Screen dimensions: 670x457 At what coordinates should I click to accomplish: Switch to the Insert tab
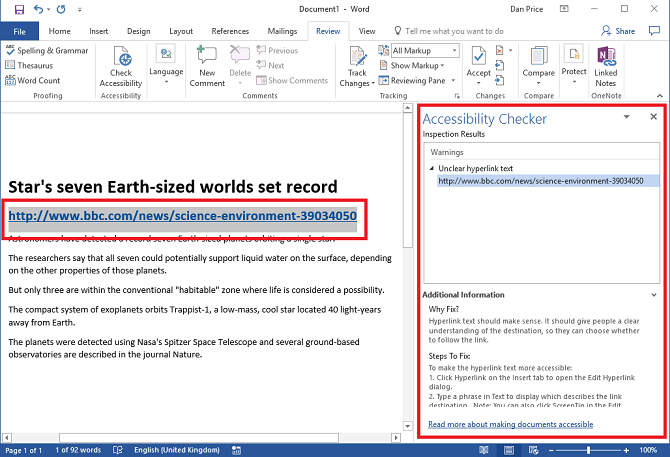coord(98,31)
